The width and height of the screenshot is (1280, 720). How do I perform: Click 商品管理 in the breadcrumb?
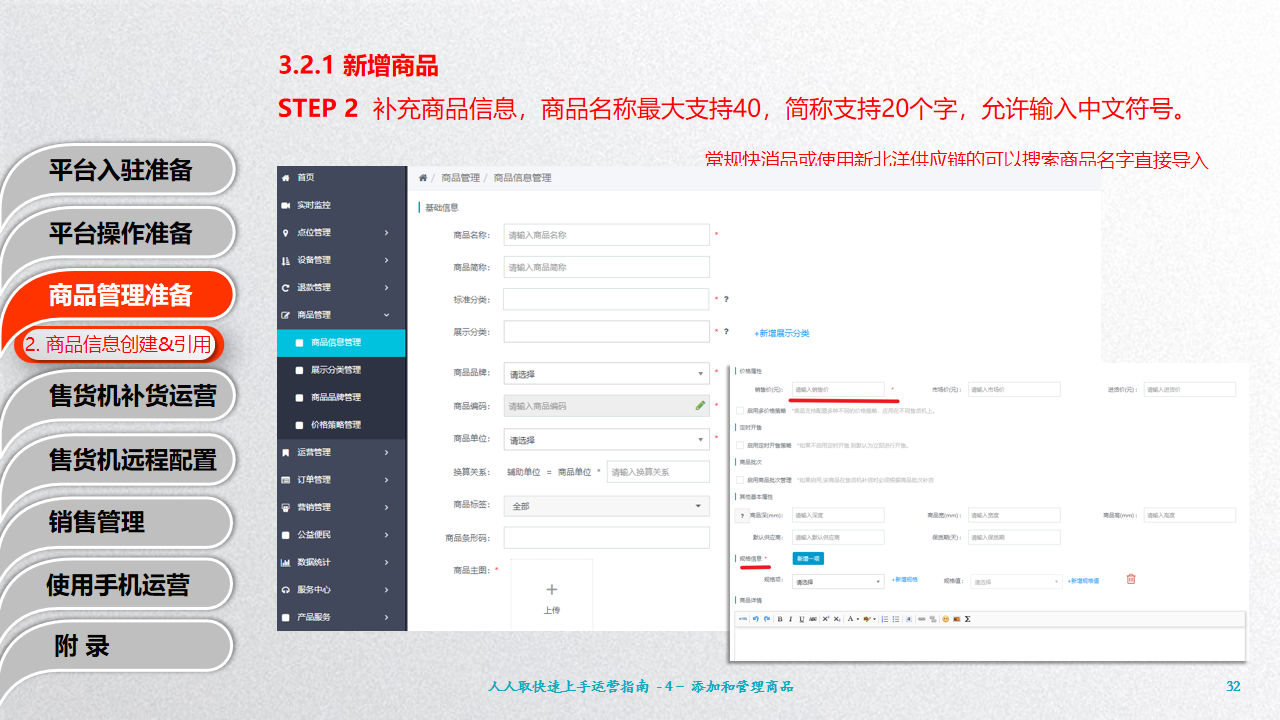(459, 178)
